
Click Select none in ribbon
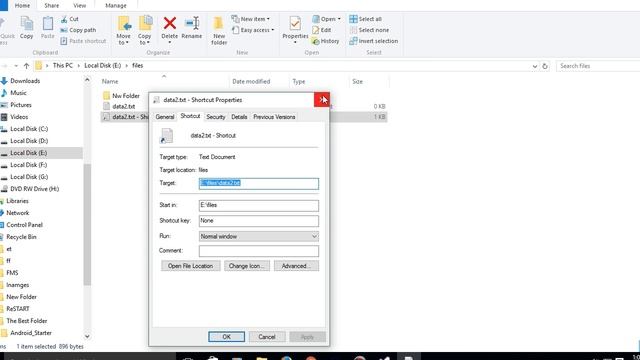(x=369, y=30)
